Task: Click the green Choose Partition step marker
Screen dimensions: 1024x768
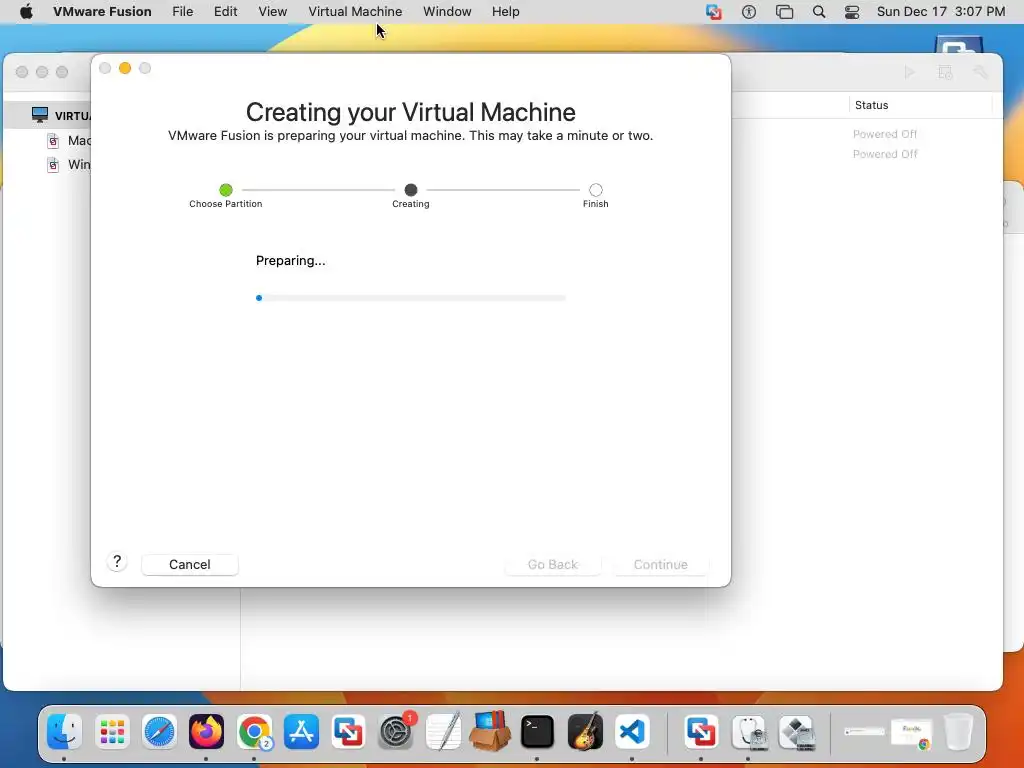Action: tap(226, 190)
